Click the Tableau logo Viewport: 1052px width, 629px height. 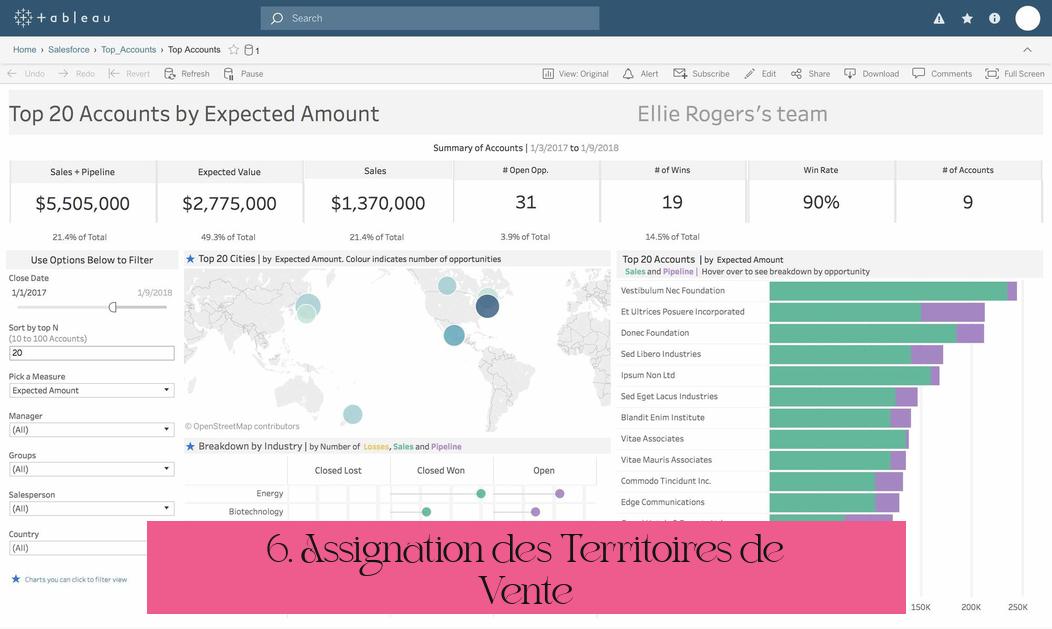click(62, 17)
